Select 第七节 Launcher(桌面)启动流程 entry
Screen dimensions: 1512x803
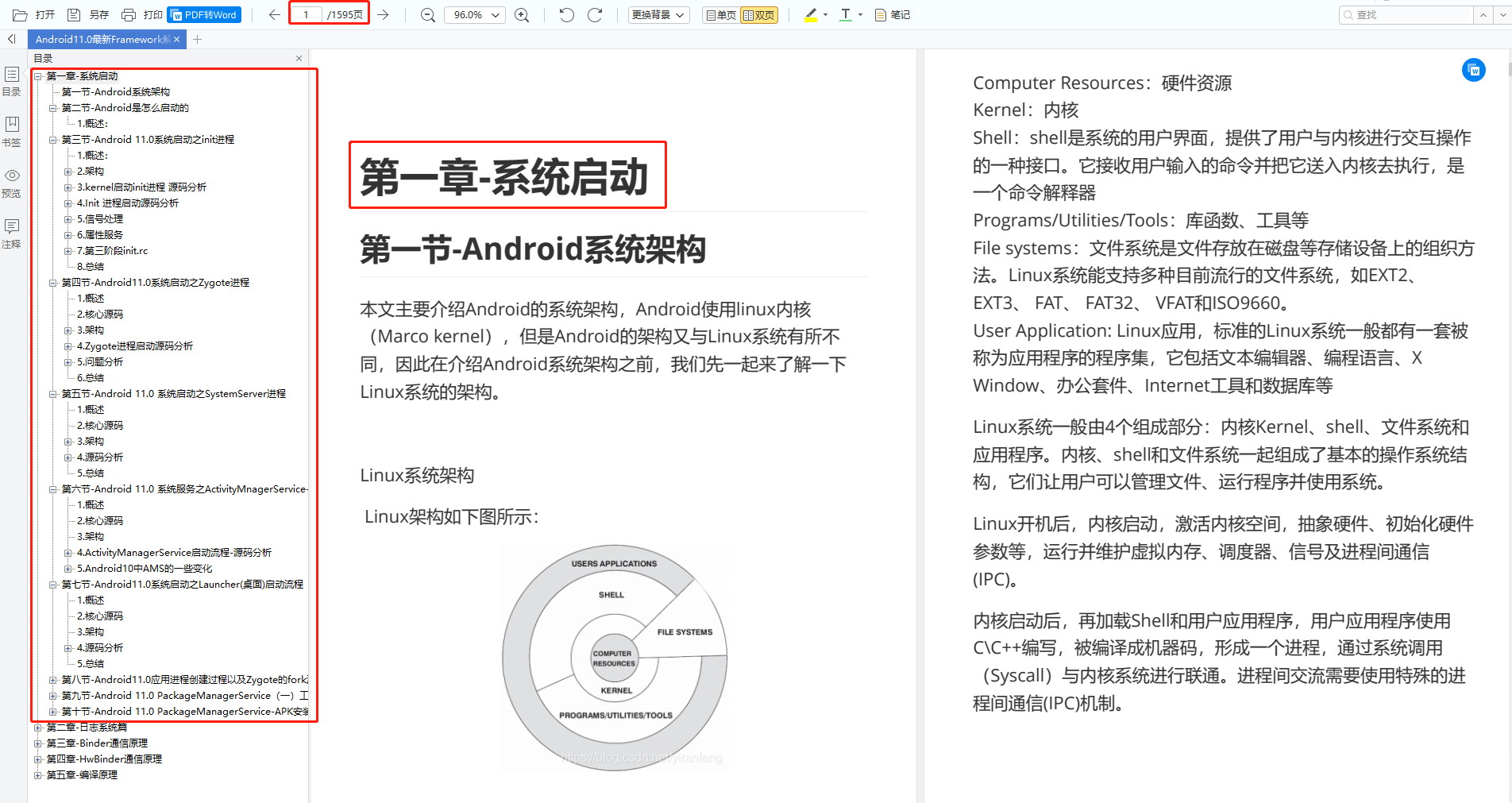183,585
